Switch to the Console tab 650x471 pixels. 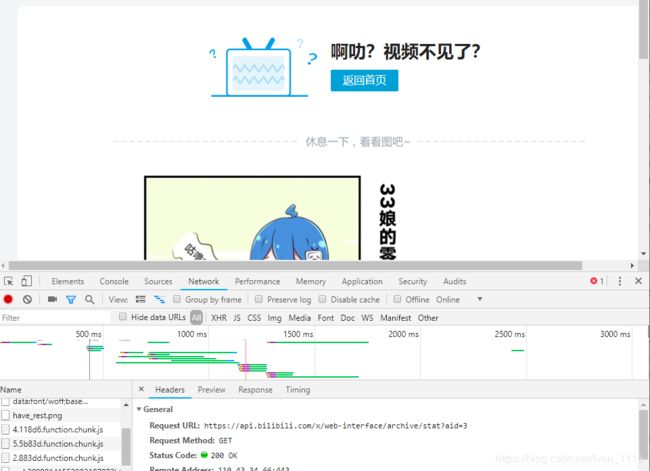tap(114, 282)
